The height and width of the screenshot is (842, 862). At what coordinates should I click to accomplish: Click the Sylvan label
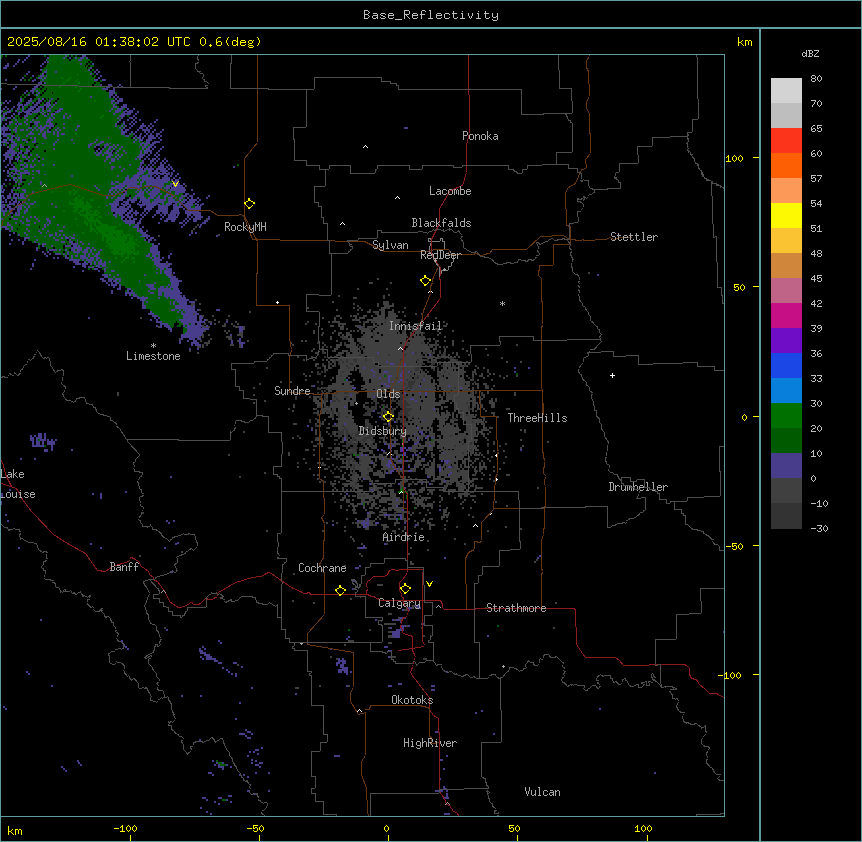[390, 245]
